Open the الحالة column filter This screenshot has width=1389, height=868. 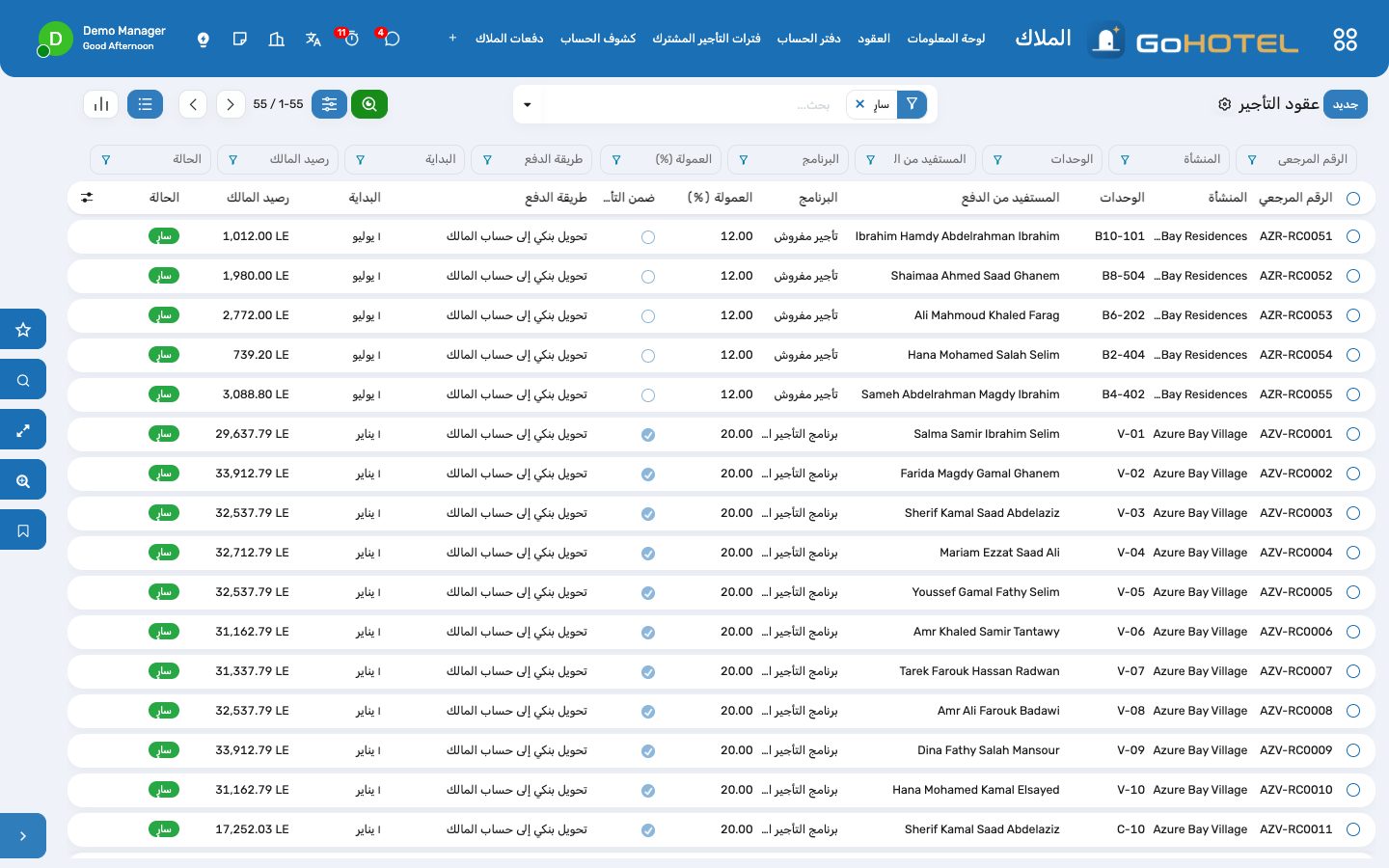tap(150, 159)
